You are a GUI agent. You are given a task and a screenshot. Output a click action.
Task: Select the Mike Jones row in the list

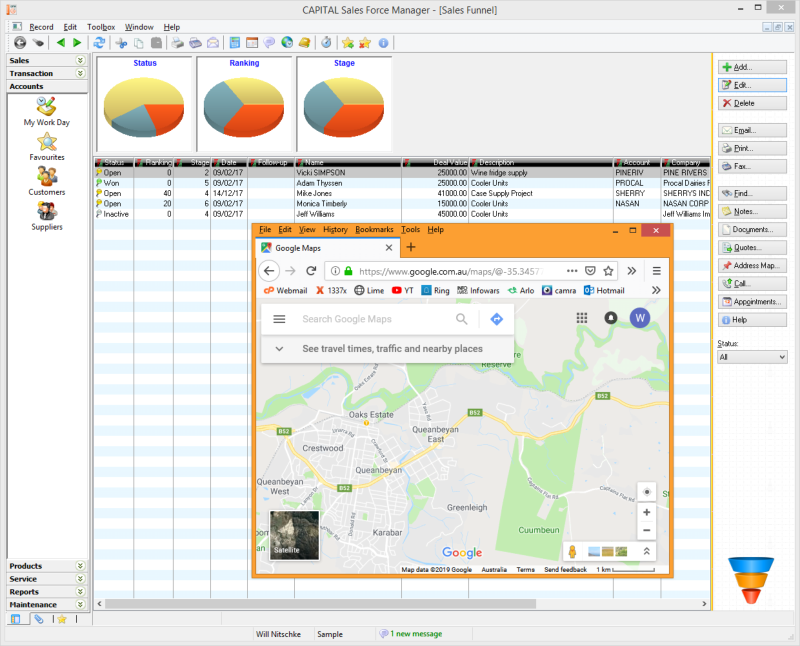tap(402, 193)
